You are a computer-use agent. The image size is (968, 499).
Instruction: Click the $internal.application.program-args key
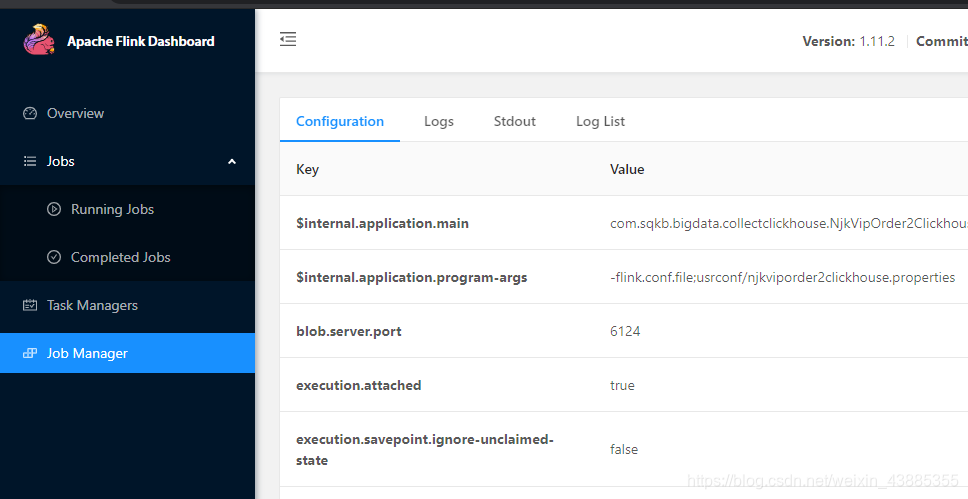click(411, 277)
